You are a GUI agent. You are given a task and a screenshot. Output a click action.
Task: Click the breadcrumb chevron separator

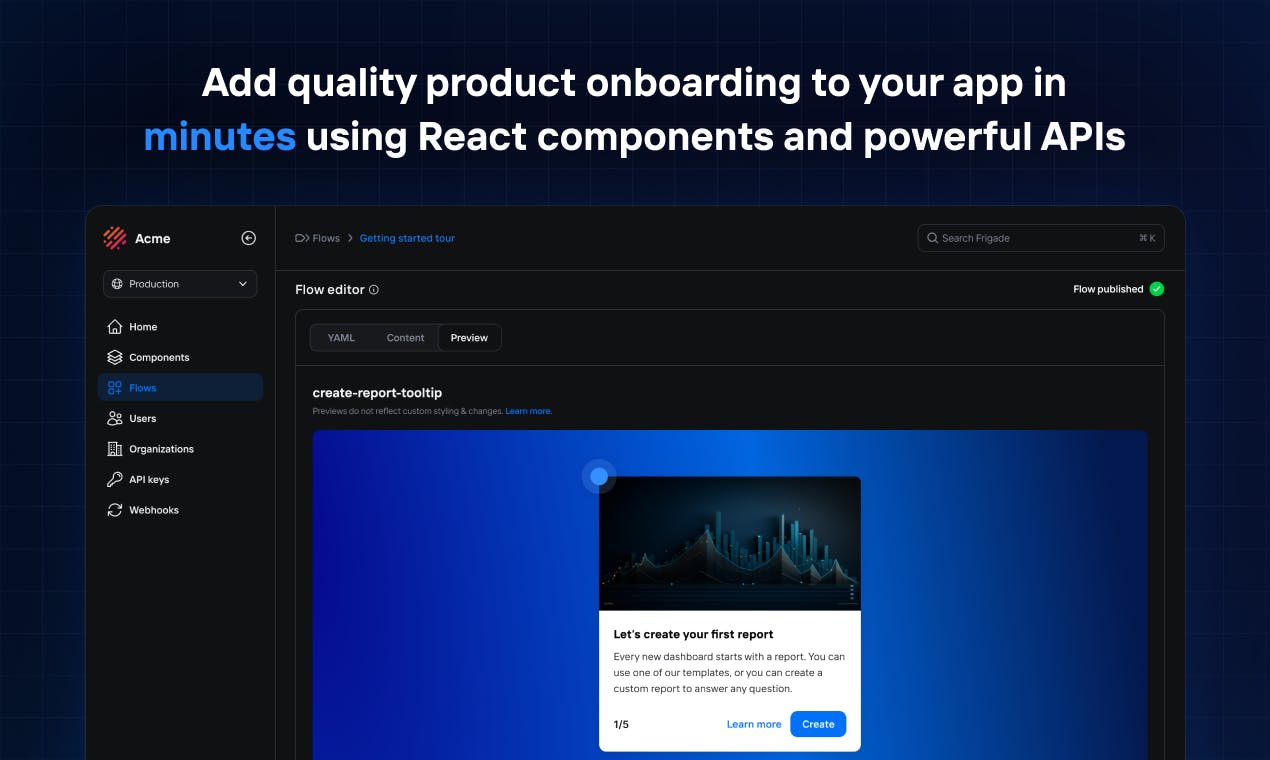[350, 238]
